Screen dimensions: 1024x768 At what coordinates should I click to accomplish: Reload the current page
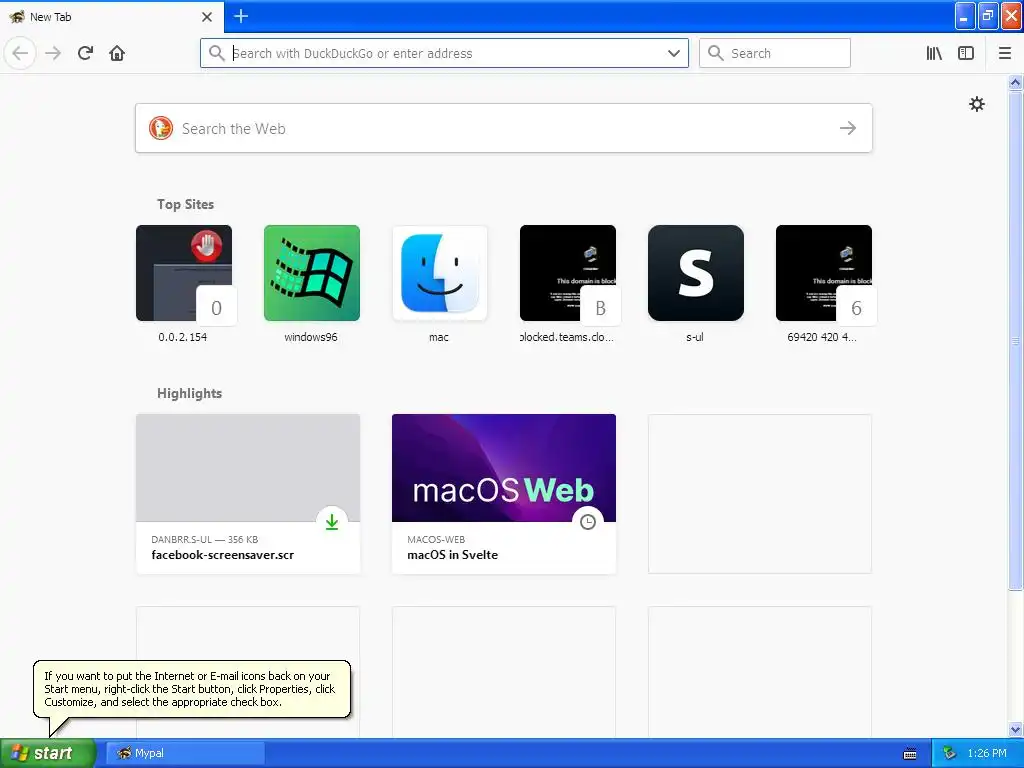[x=85, y=53]
